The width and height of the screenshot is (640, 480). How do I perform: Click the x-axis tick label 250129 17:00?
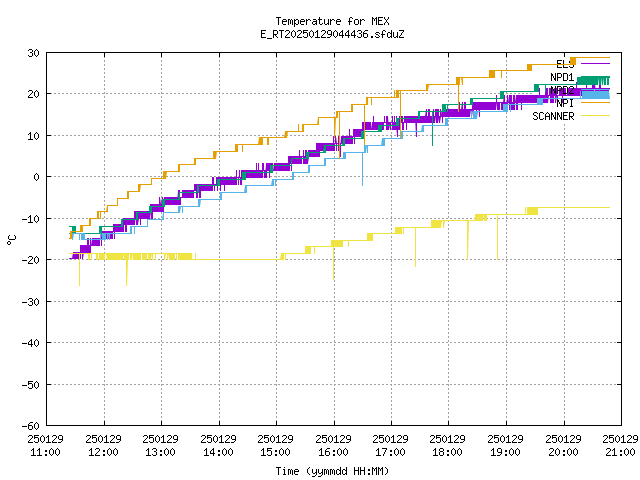point(391,446)
